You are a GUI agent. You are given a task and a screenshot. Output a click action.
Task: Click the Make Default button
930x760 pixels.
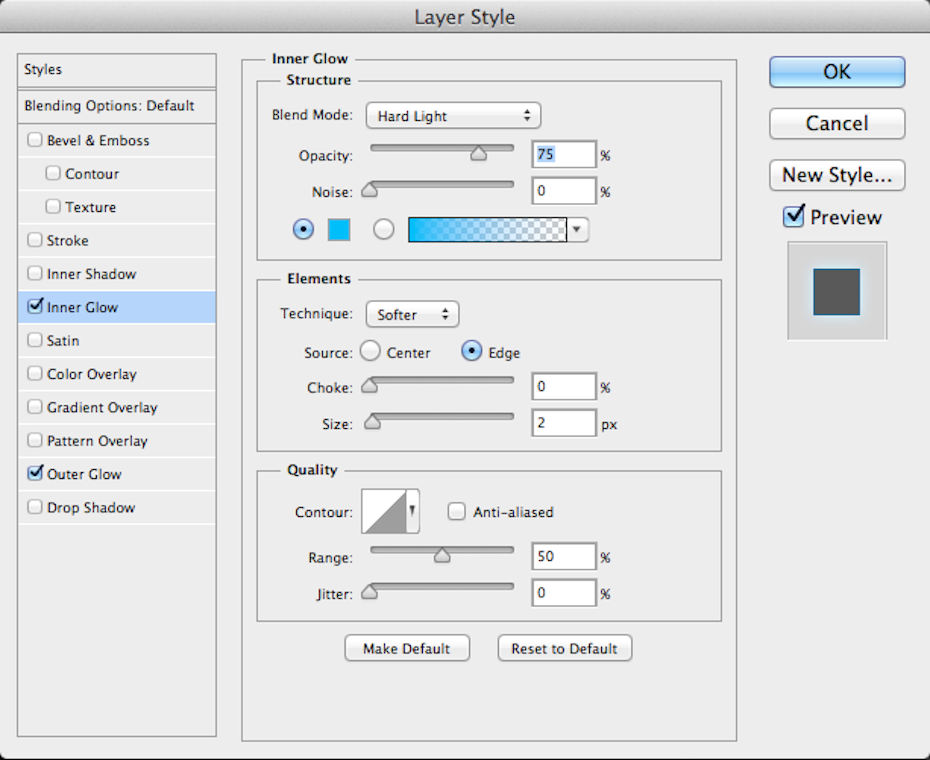coord(407,648)
